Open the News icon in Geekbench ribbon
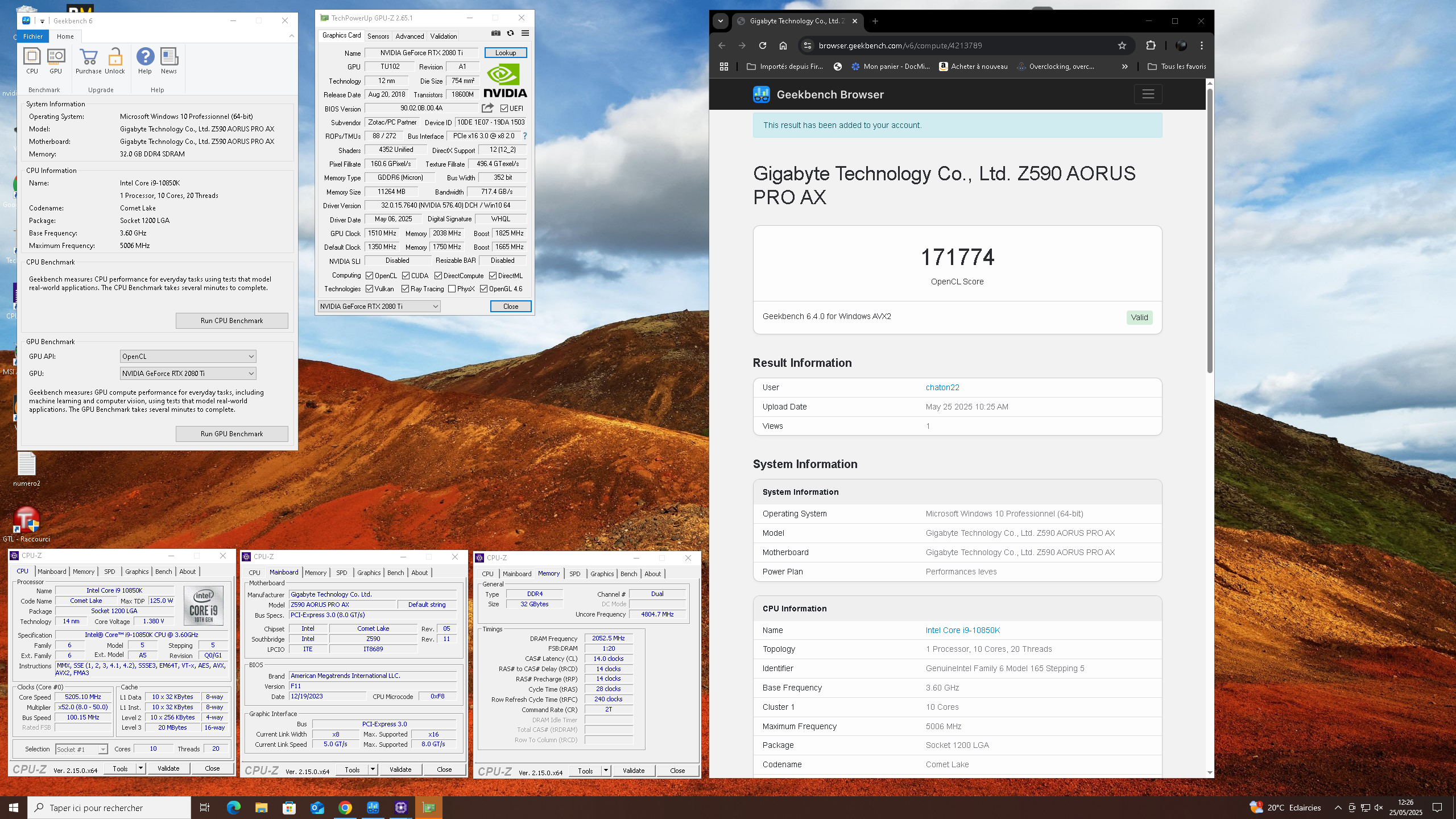The width and height of the screenshot is (1456, 819). click(x=169, y=61)
